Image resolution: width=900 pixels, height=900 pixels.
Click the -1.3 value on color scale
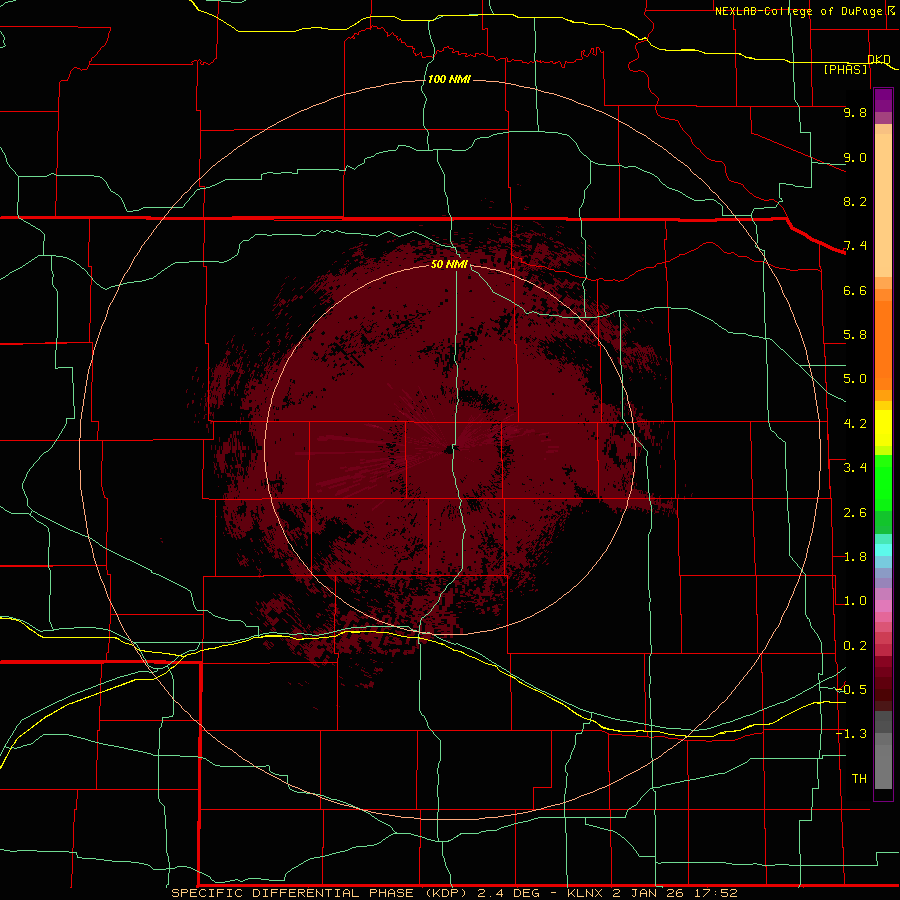[852, 734]
